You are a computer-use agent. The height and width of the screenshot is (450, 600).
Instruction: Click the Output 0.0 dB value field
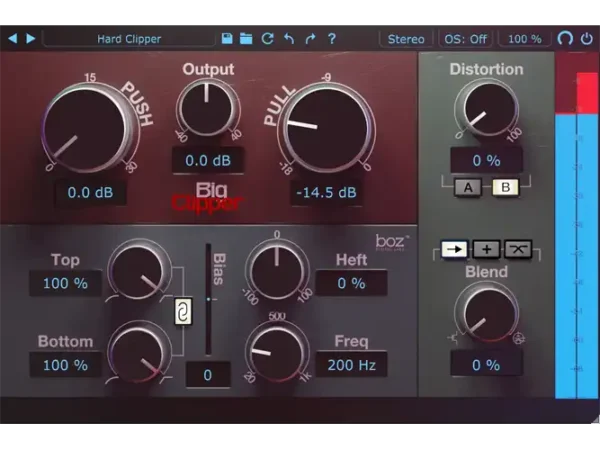208,160
